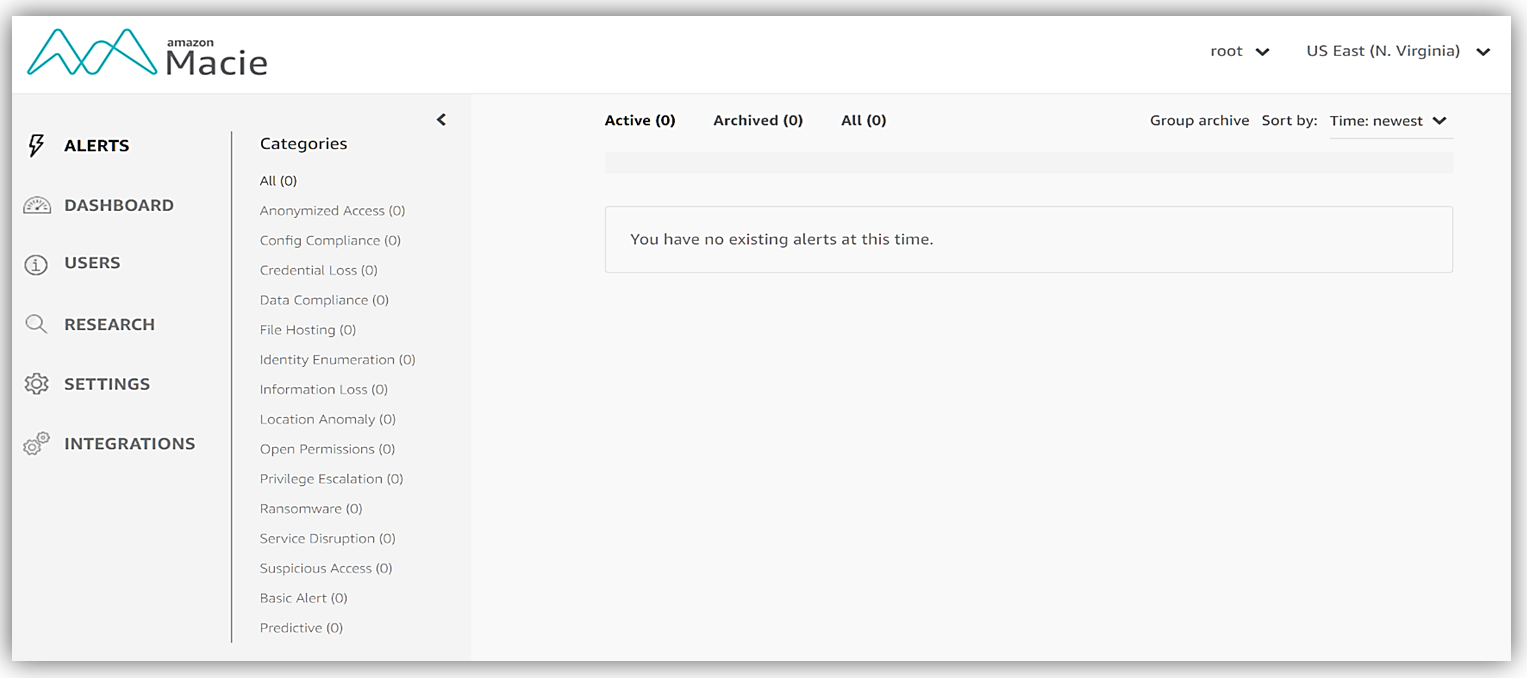Click the Integrations double-gear icon

[x=36, y=444]
